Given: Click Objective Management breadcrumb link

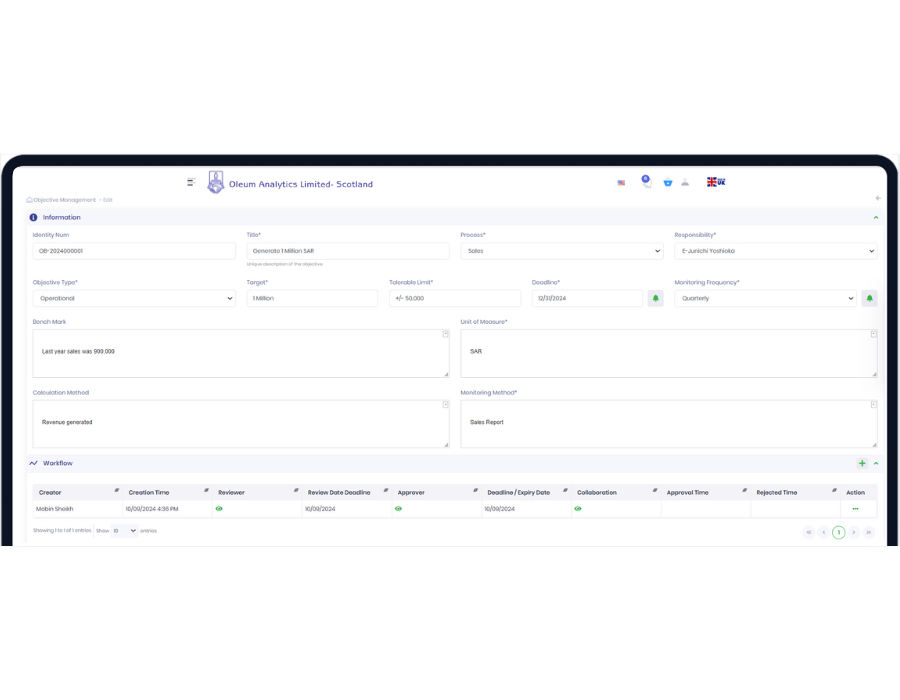Looking at the screenshot, I should pos(64,200).
